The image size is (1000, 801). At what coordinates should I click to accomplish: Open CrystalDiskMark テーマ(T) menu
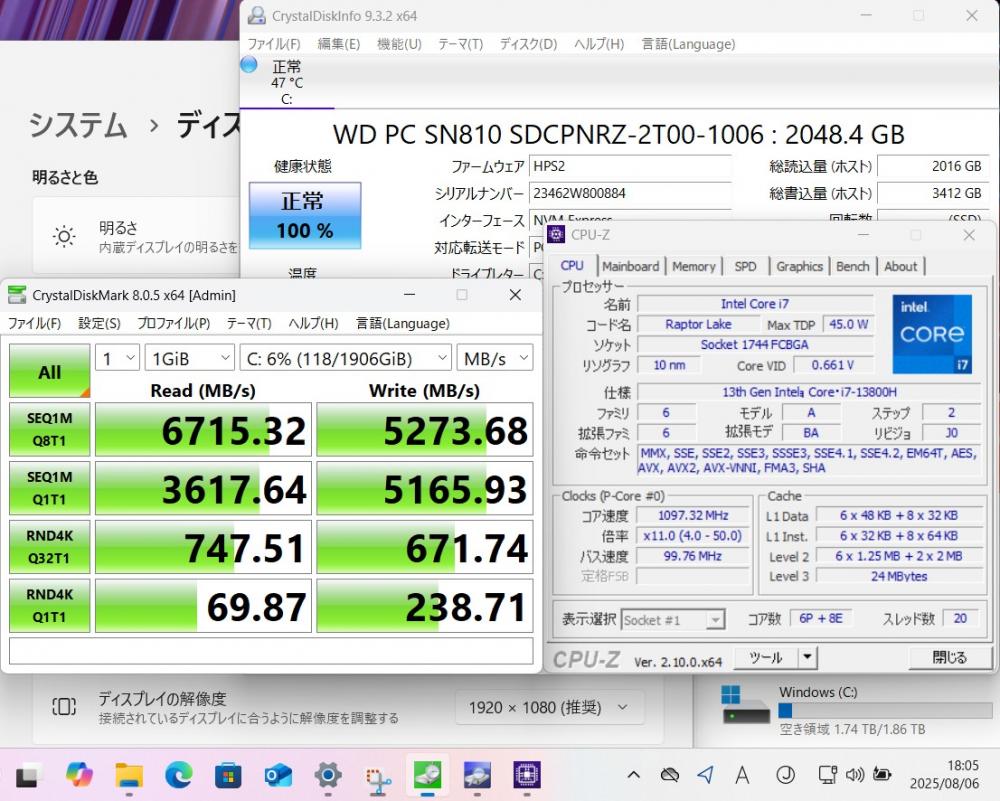249,323
